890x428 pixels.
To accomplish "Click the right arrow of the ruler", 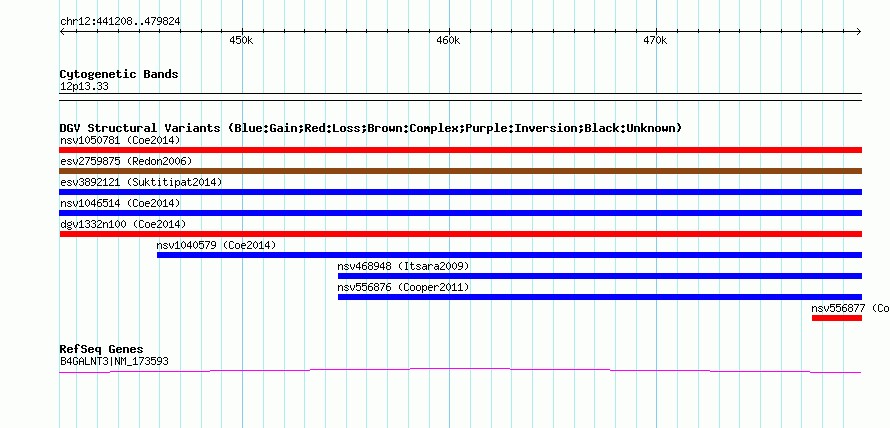I will (x=859, y=31).
